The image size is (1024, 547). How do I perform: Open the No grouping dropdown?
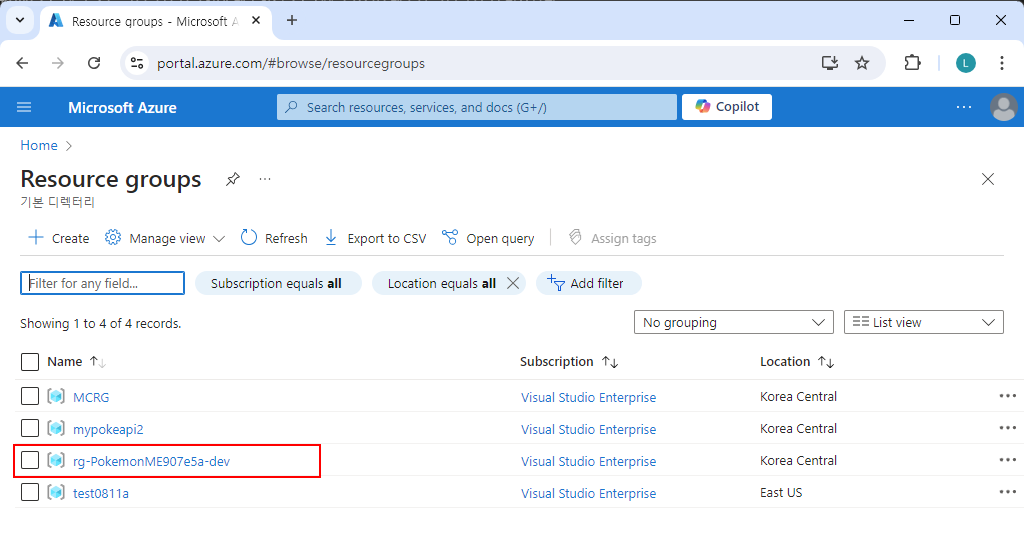[733, 322]
